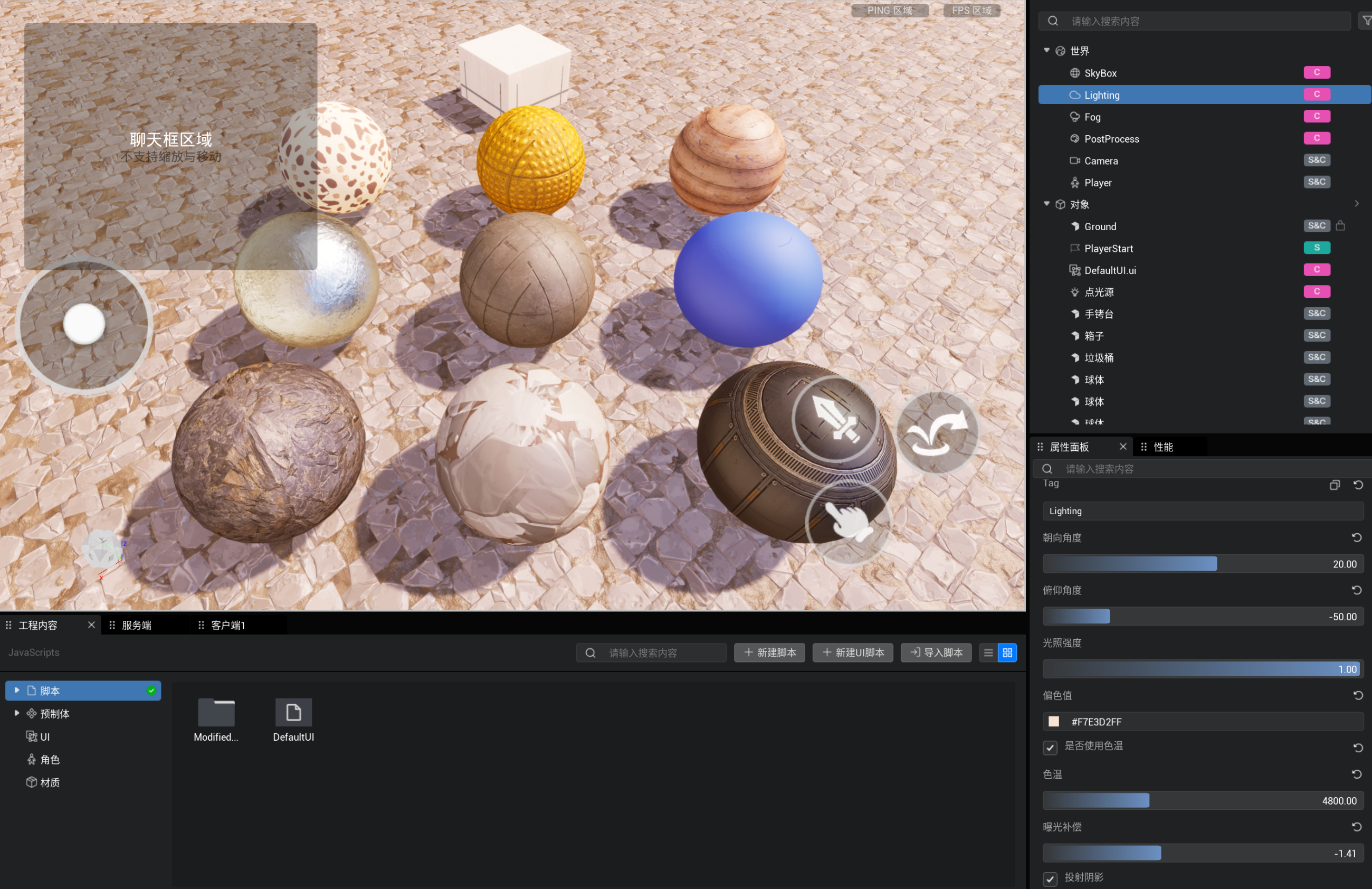
Task: Expand the 脚本 folder
Action: pos(17,690)
